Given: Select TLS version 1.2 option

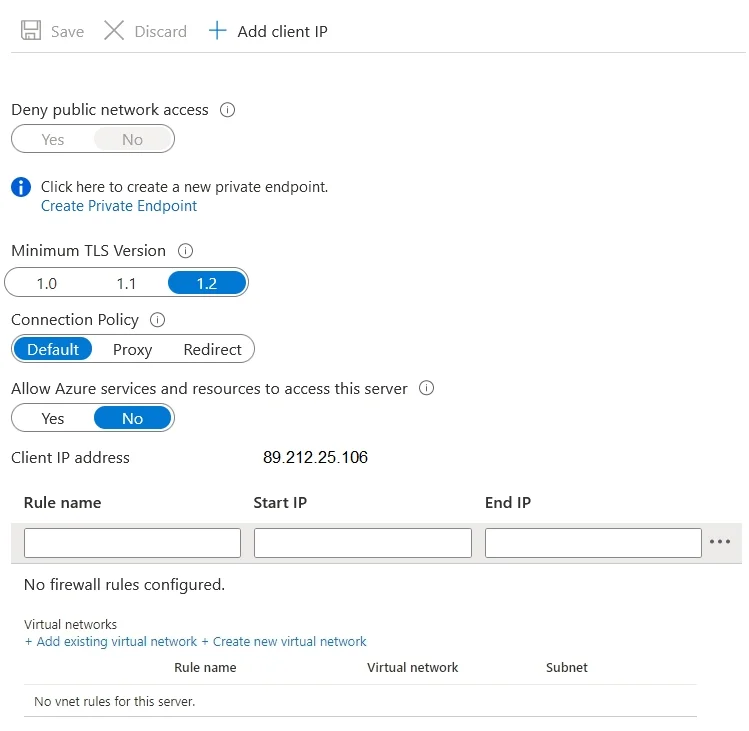Looking at the screenshot, I should coord(207,283).
